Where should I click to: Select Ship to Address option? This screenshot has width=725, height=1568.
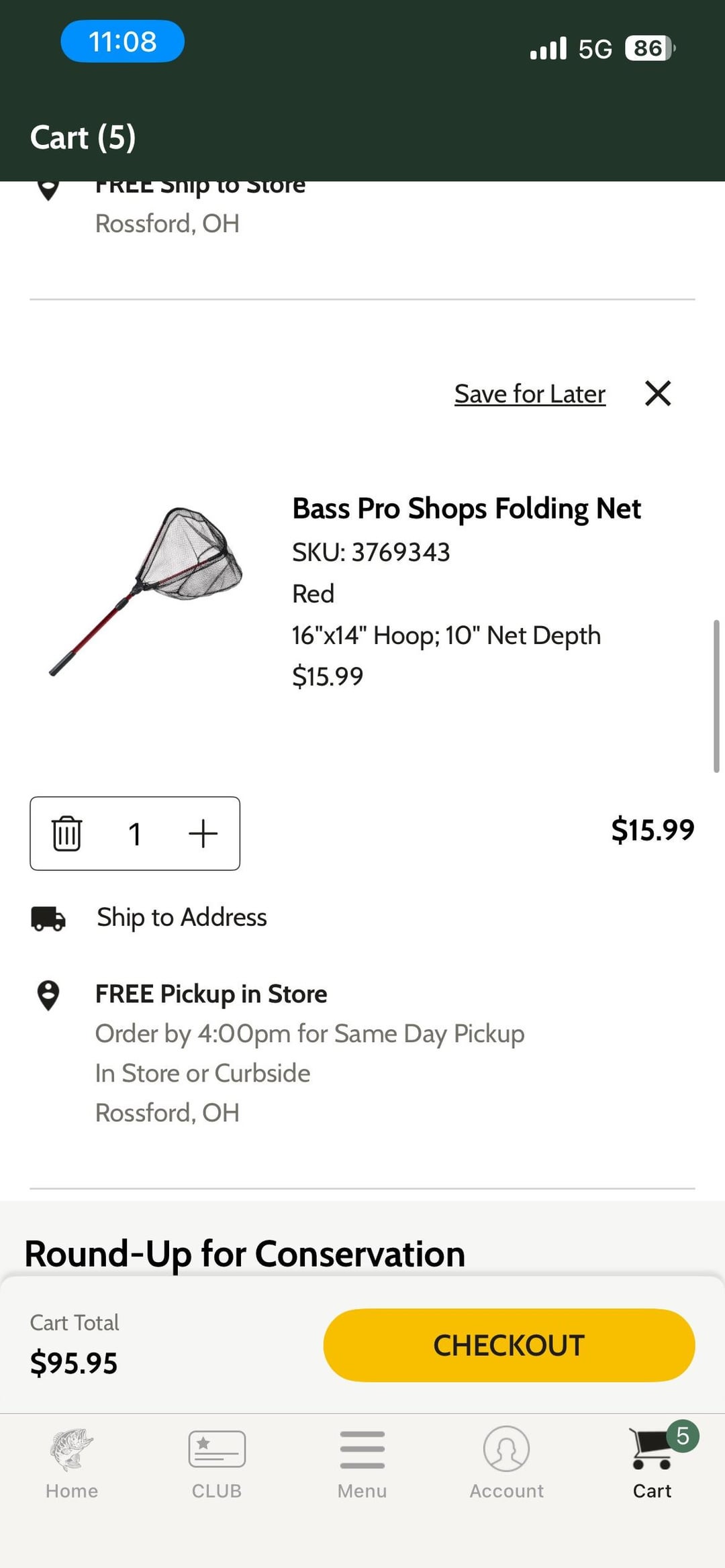pos(182,917)
